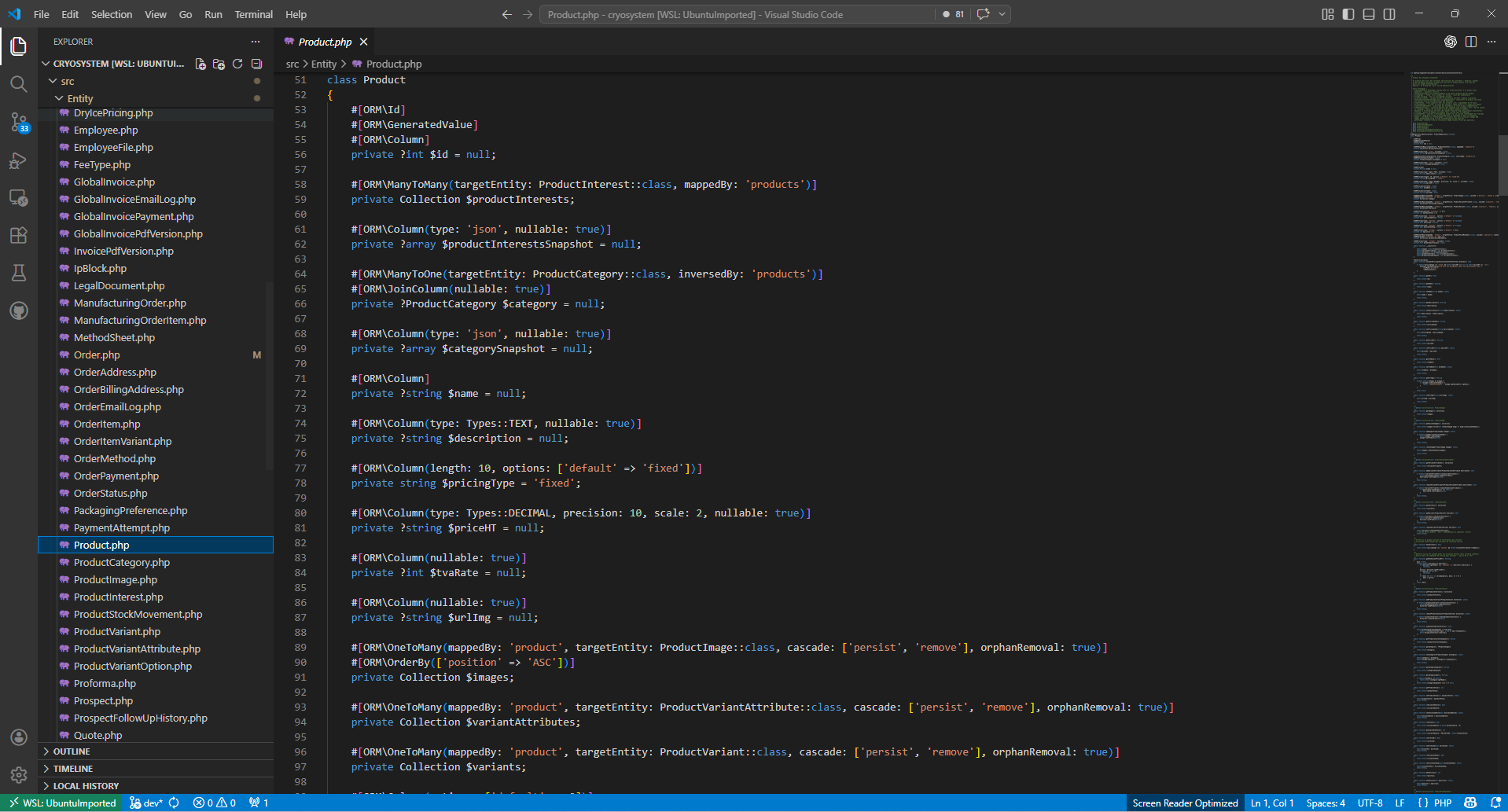
Task: Open Run and Debug view
Action: (19, 160)
